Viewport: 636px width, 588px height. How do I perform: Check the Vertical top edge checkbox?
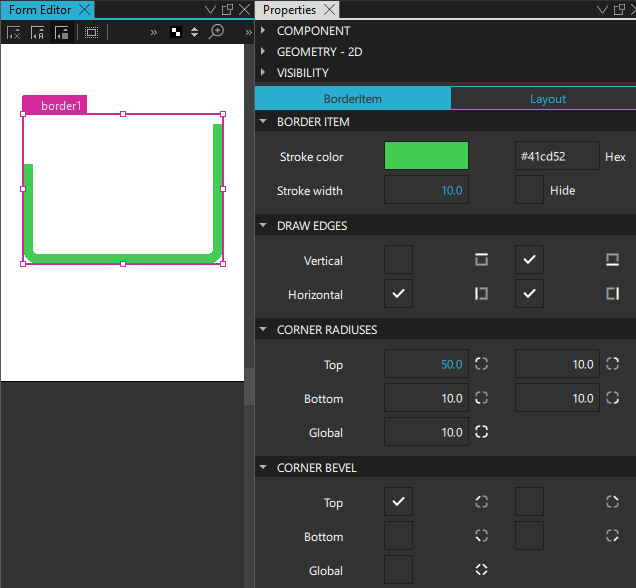(398, 260)
